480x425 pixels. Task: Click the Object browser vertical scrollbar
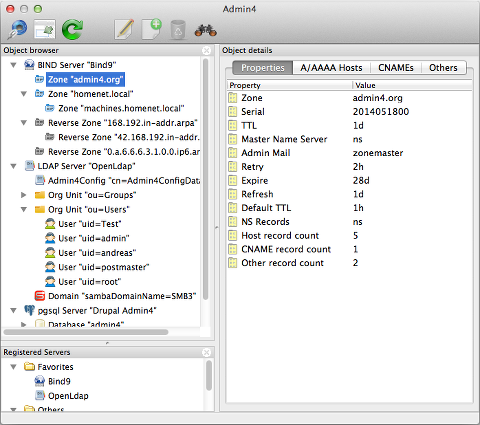click(x=206, y=179)
